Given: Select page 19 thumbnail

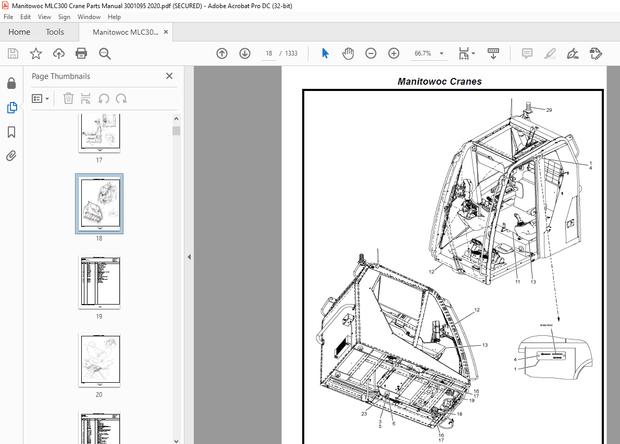Looking at the screenshot, I should coord(99,282).
